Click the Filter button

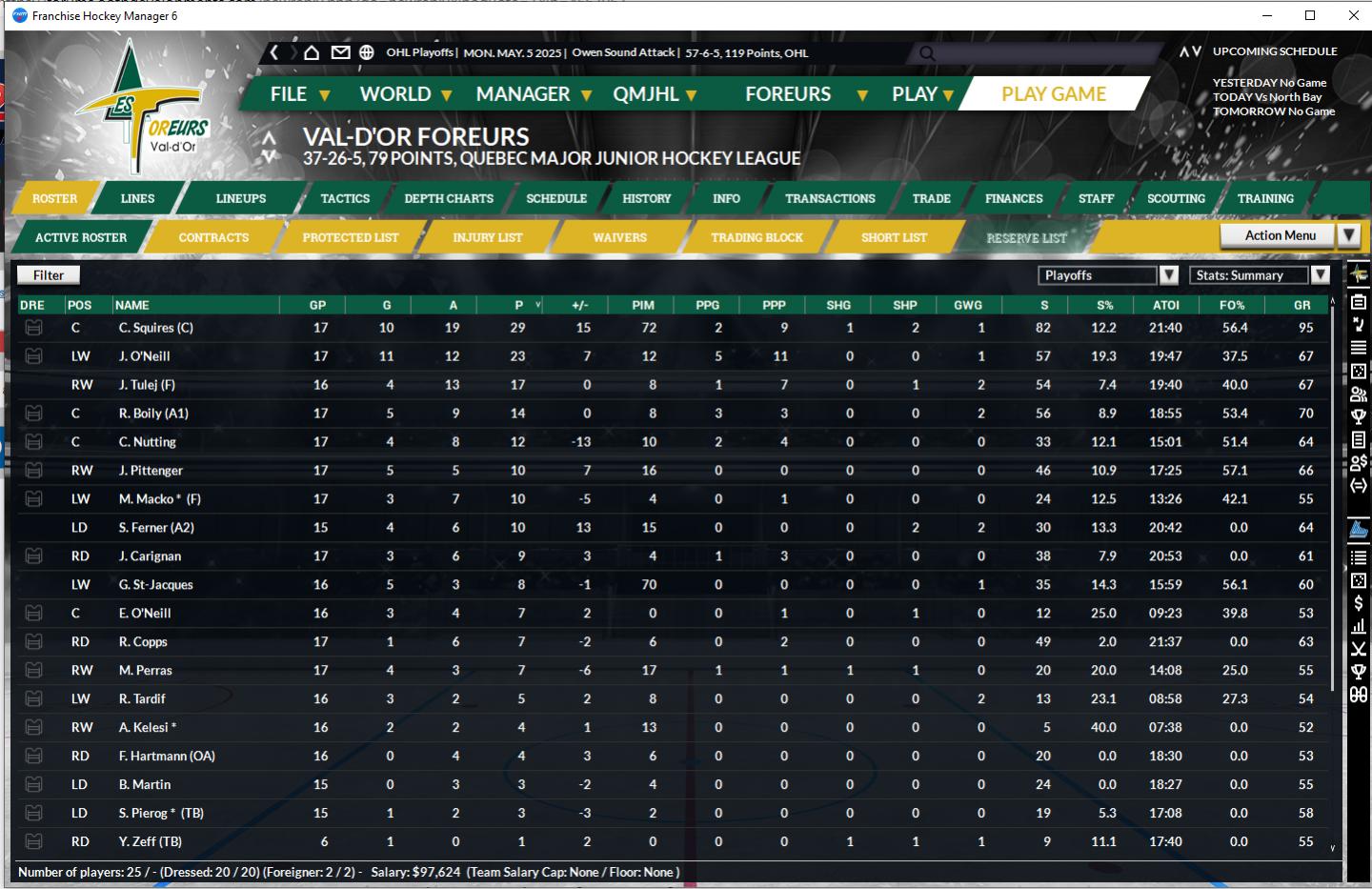pyautogui.click(x=49, y=275)
